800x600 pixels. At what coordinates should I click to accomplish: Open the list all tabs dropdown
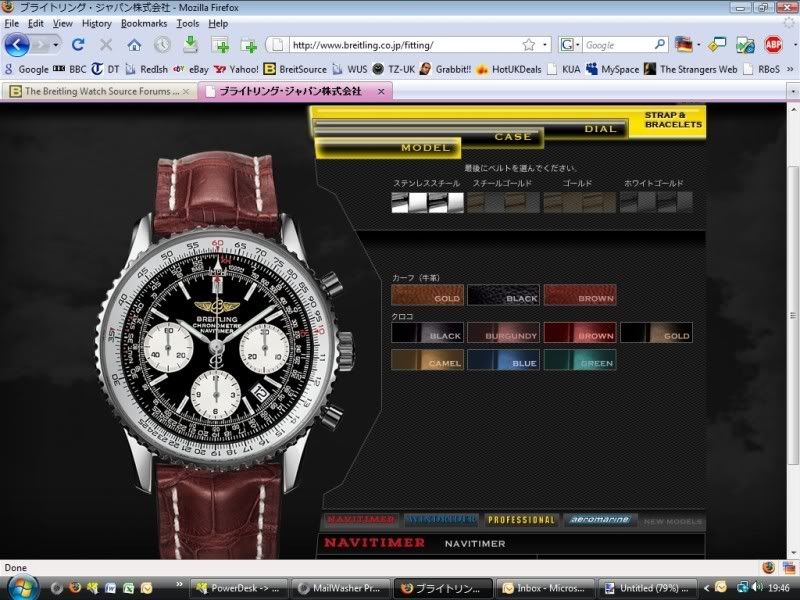coord(793,92)
